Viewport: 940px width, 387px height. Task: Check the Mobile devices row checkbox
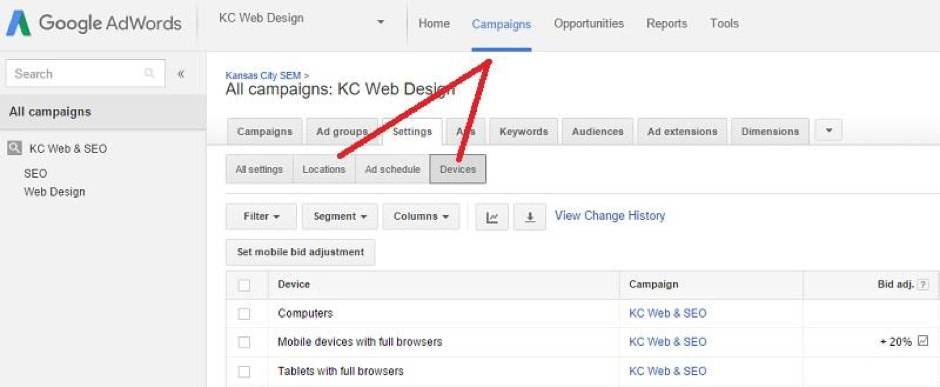(244, 342)
